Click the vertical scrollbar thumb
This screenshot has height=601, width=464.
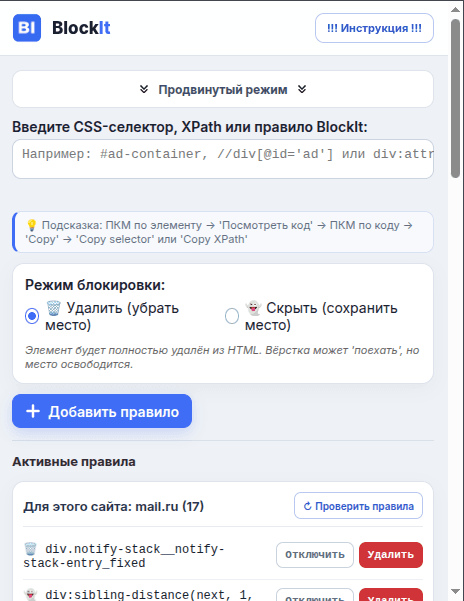[x=455, y=99]
